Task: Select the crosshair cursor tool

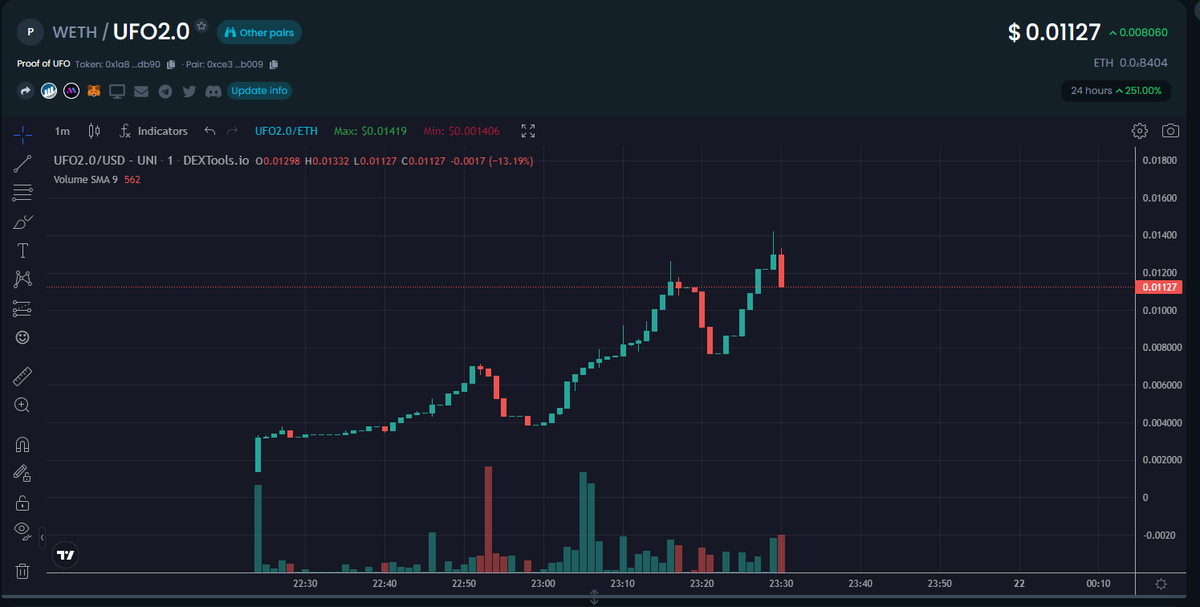Action: [x=22, y=135]
